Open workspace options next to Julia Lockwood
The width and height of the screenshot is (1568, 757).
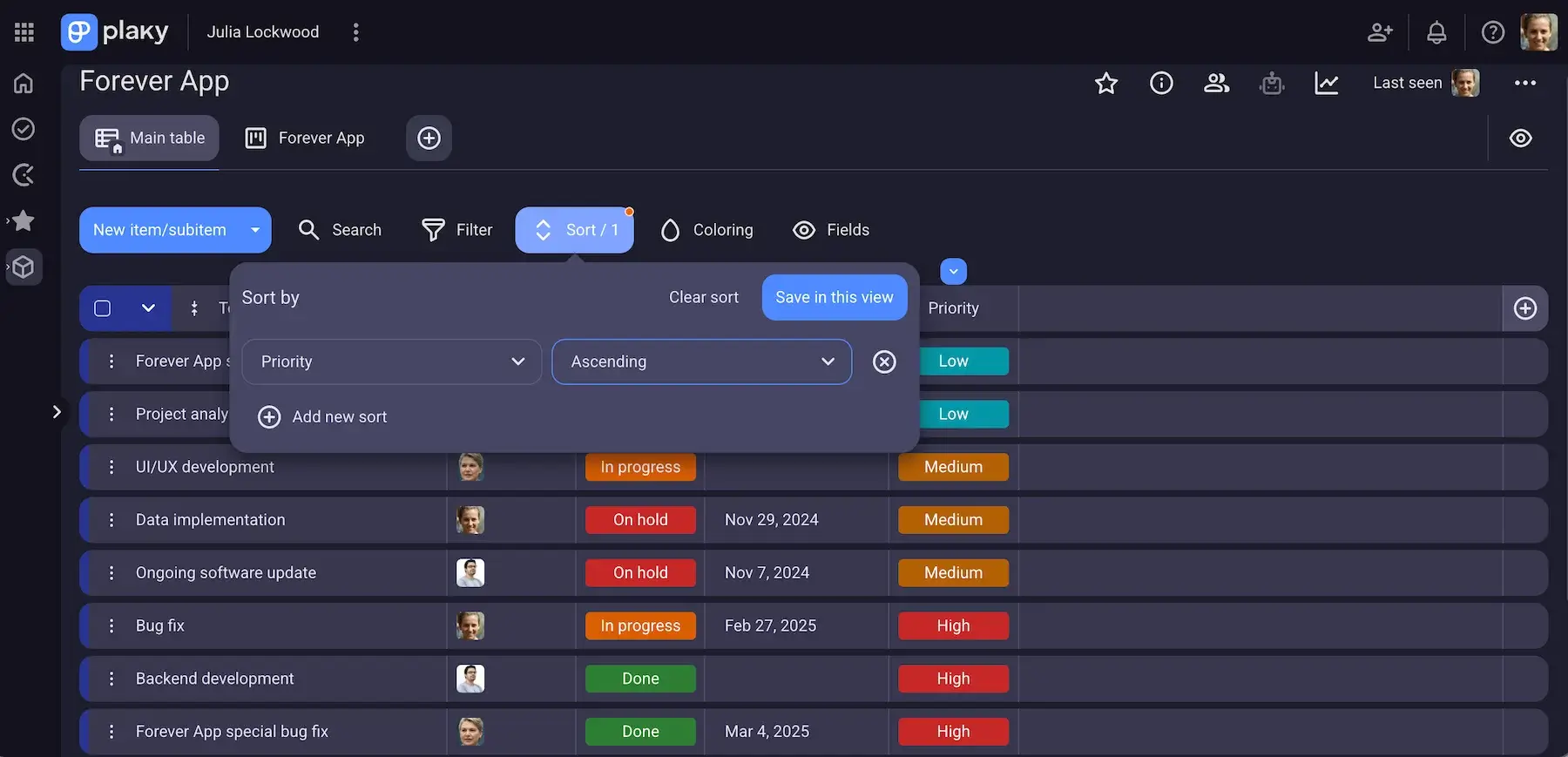coord(355,32)
